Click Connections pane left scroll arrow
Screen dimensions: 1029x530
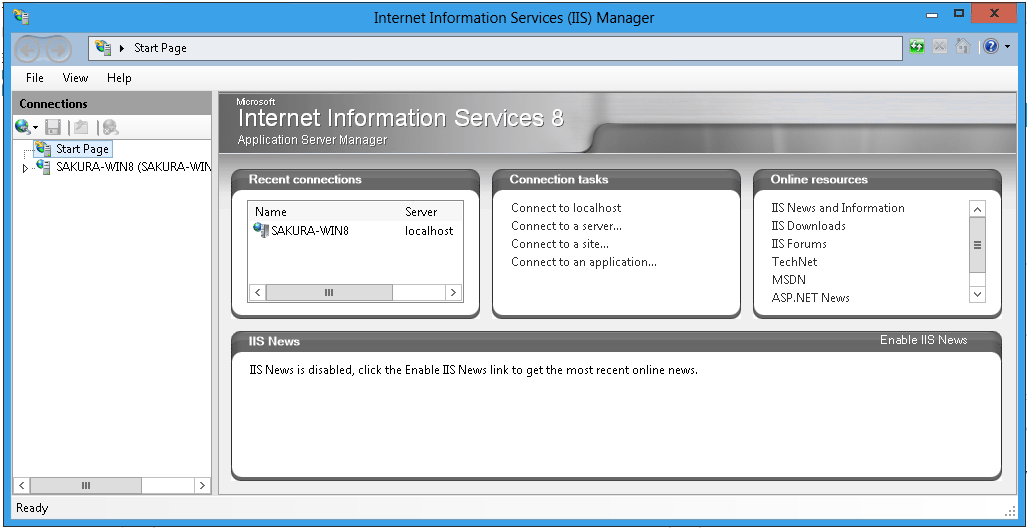[x=22, y=485]
